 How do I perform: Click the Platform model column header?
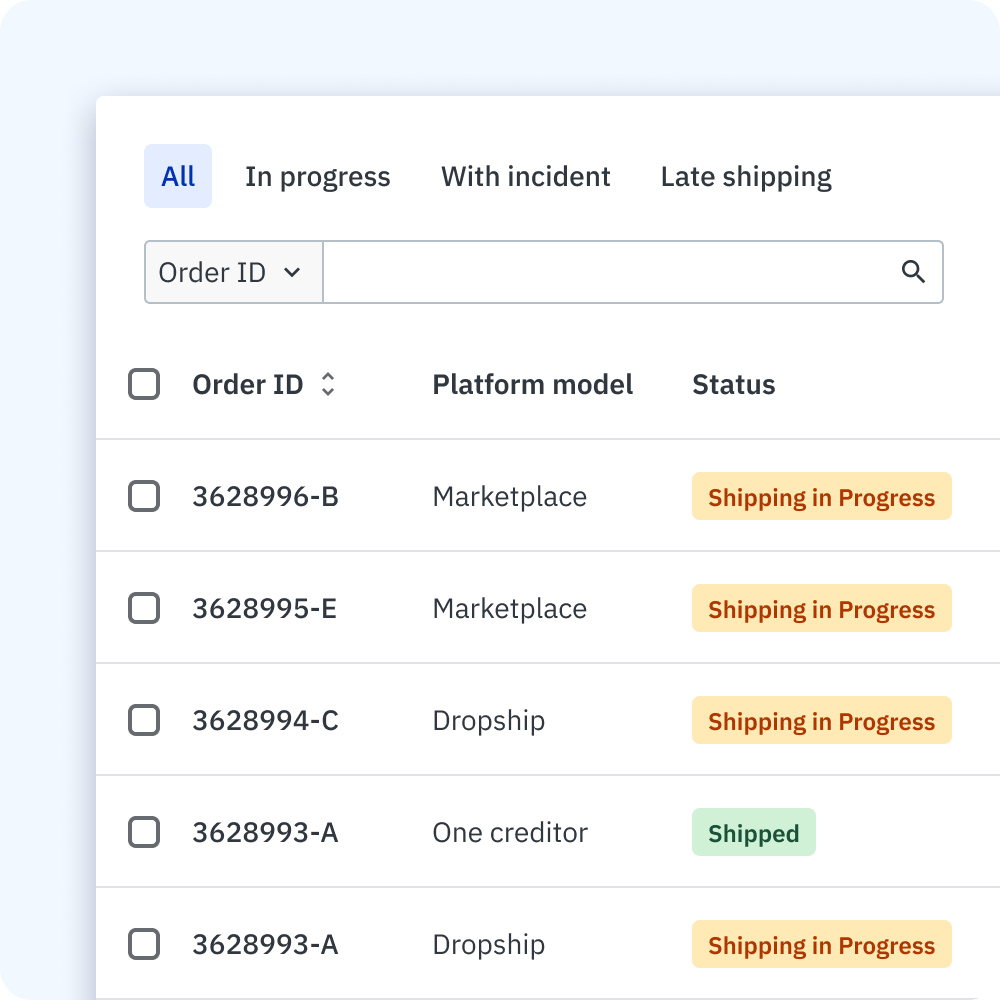tap(532, 384)
